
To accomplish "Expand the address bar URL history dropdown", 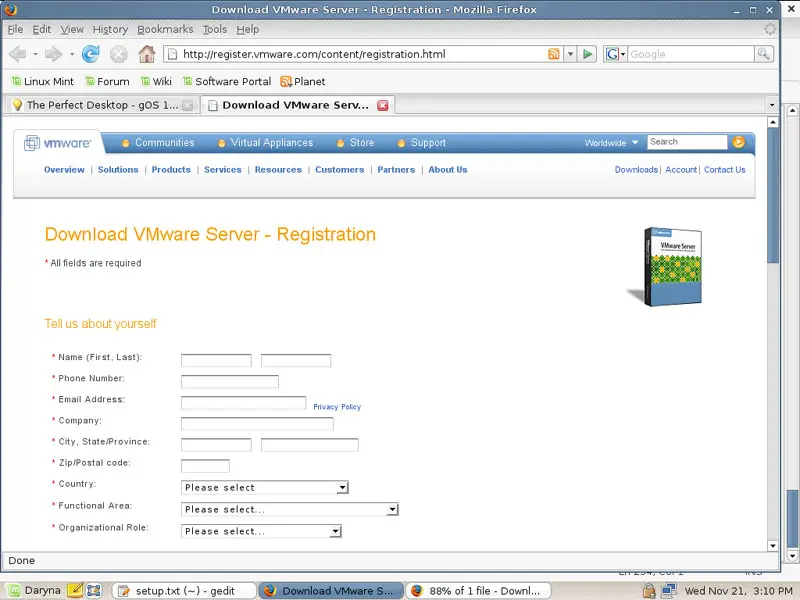I will click(x=570, y=54).
